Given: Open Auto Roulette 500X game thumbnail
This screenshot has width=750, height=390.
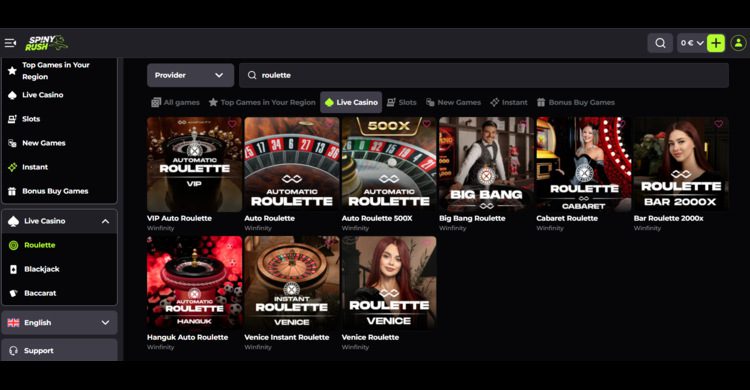Looking at the screenshot, I should pos(389,164).
